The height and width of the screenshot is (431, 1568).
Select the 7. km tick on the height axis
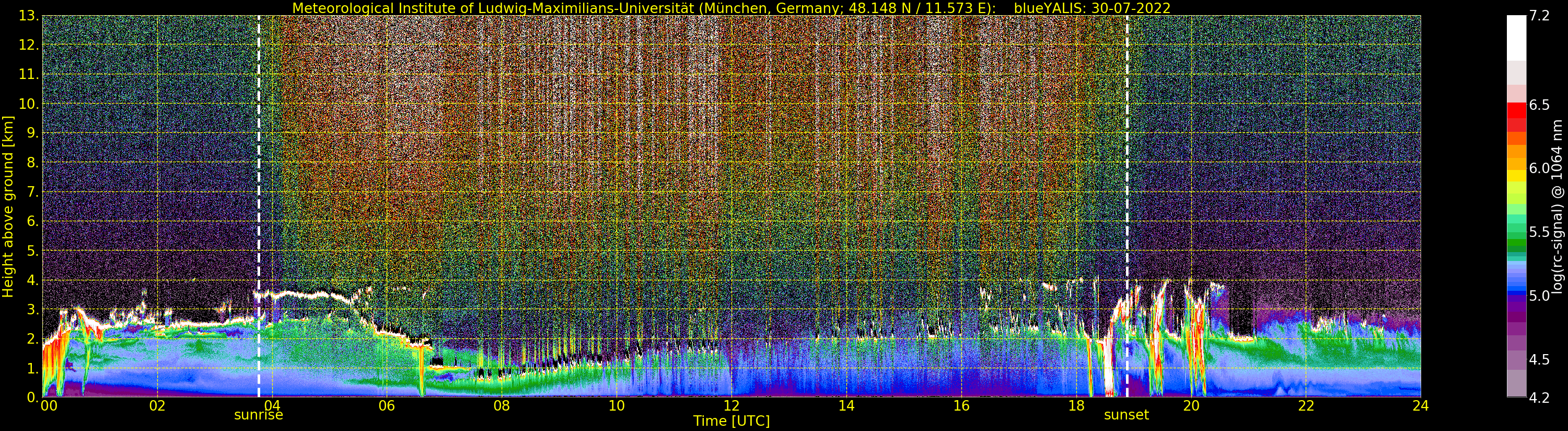coord(32,192)
